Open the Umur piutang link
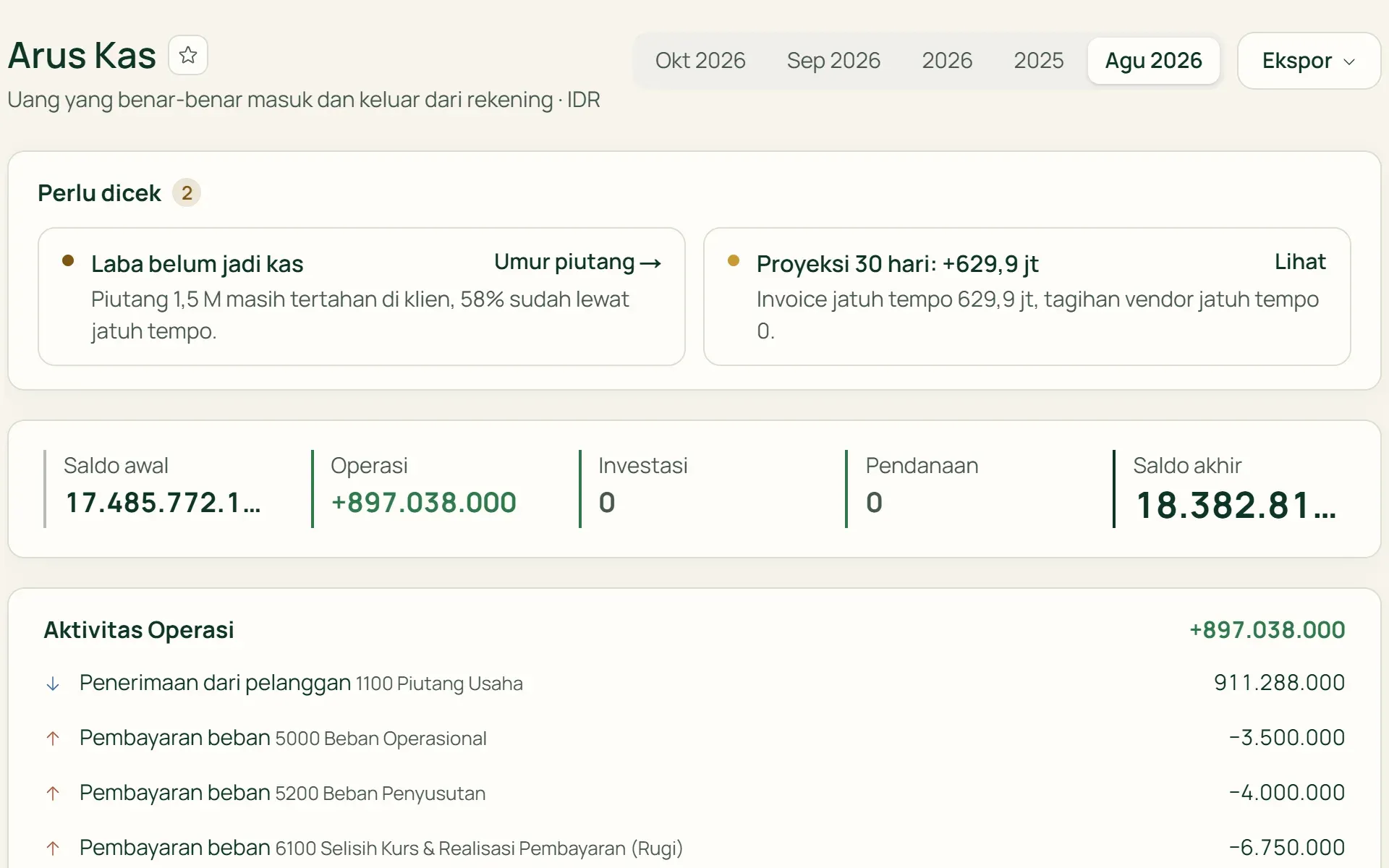1389x868 pixels. (577, 262)
